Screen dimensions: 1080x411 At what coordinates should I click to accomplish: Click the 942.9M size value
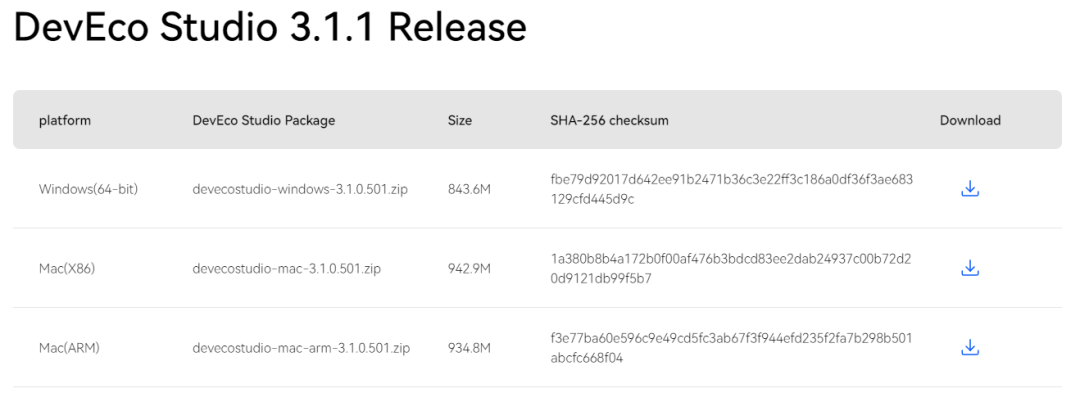[468, 268]
